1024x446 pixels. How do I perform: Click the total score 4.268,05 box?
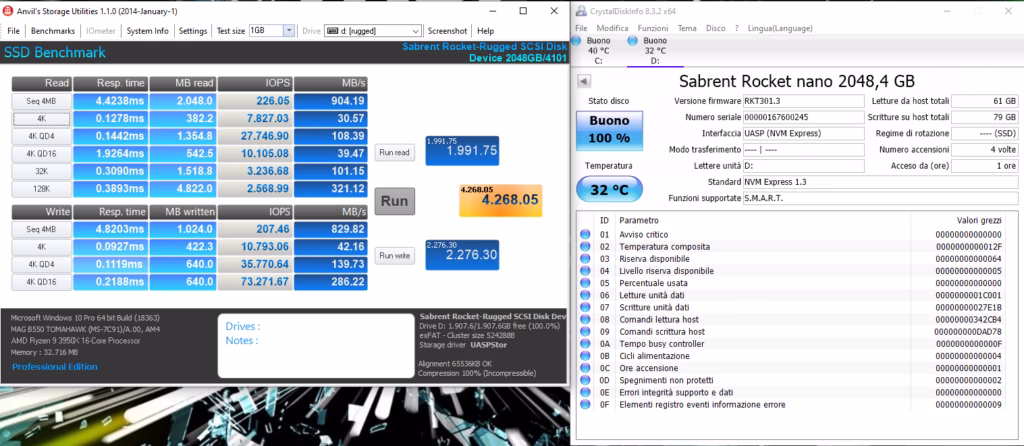[500, 200]
